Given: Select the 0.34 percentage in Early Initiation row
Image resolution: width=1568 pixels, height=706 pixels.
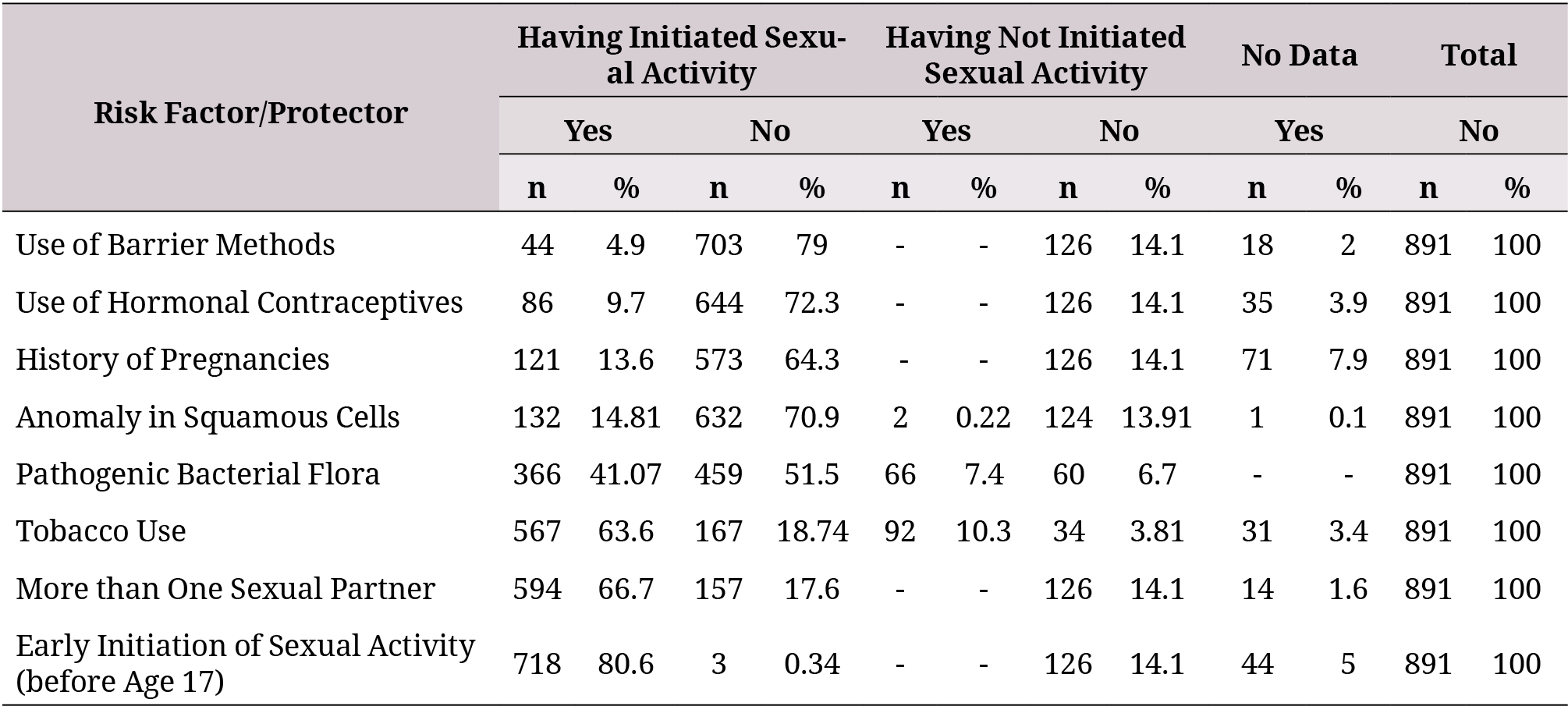Looking at the screenshot, I should click(811, 664).
